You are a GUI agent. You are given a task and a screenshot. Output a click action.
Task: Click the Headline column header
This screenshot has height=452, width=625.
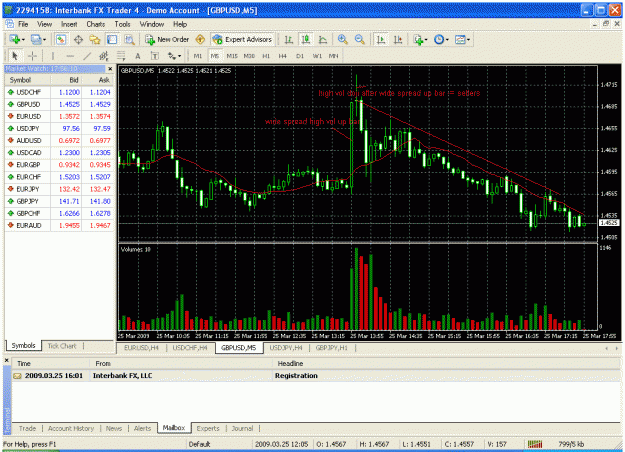[447, 364]
